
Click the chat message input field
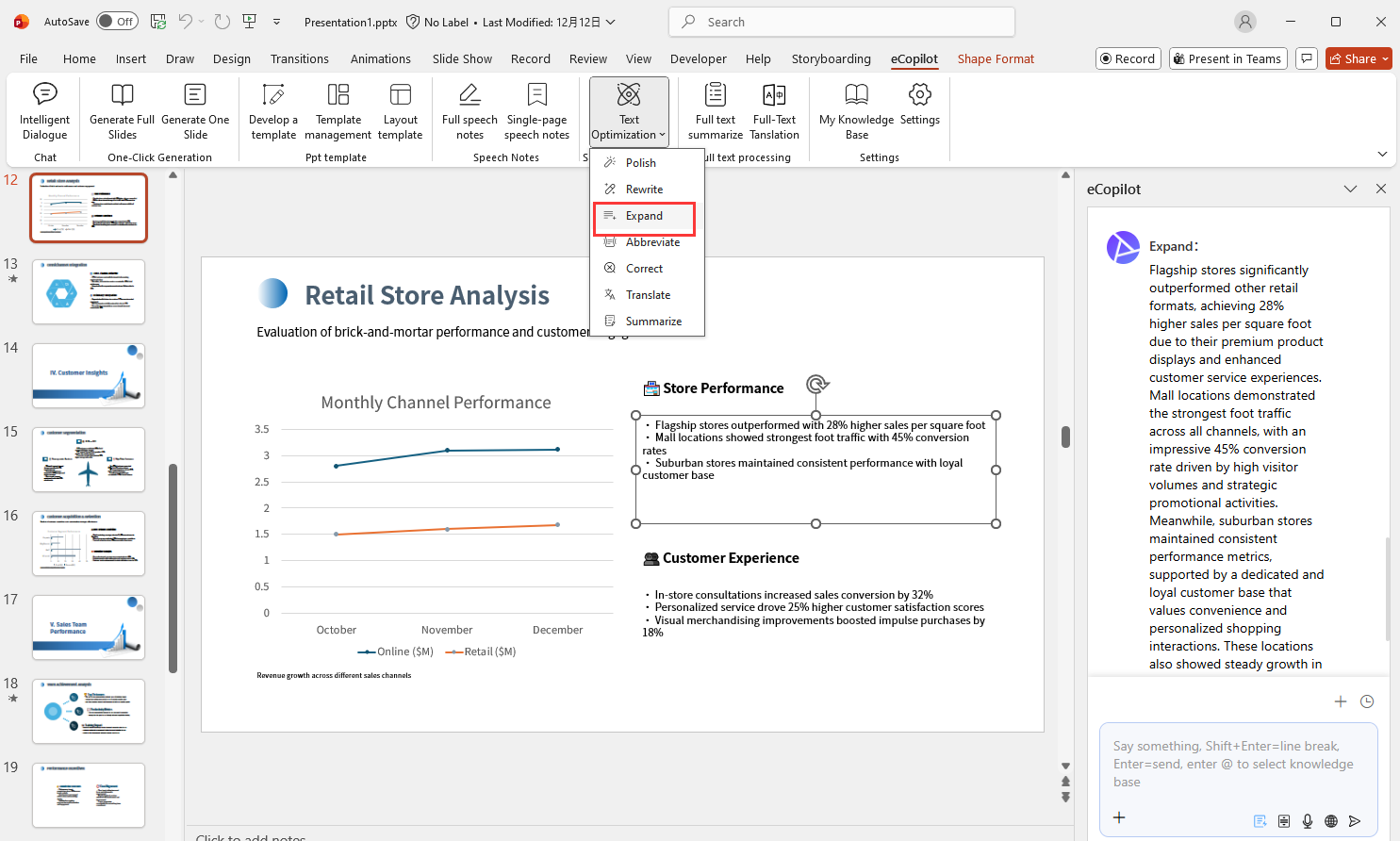tap(1237, 764)
